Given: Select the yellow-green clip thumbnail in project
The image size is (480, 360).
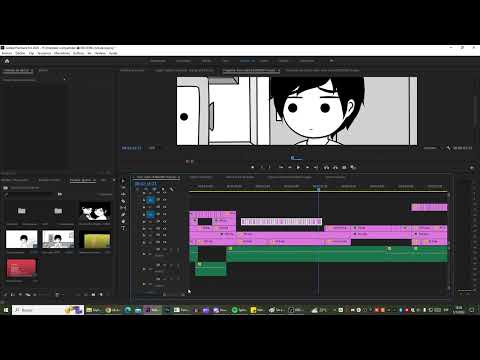Looking at the screenshot, I should click(95, 241).
